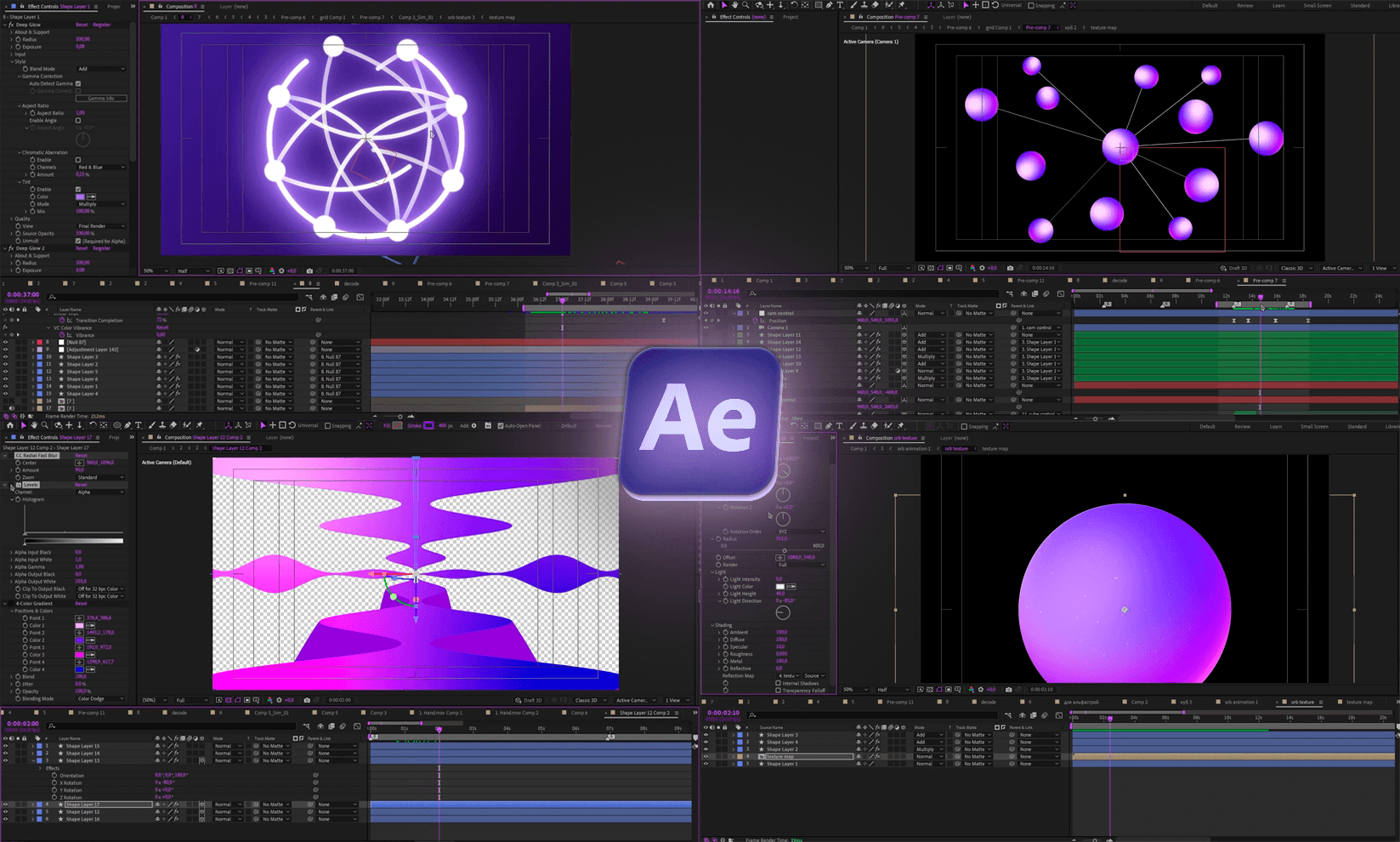Image resolution: width=1400 pixels, height=842 pixels.
Task: Select the Ellipse shape tool in the bottom-left toolbar
Action: [x=117, y=425]
